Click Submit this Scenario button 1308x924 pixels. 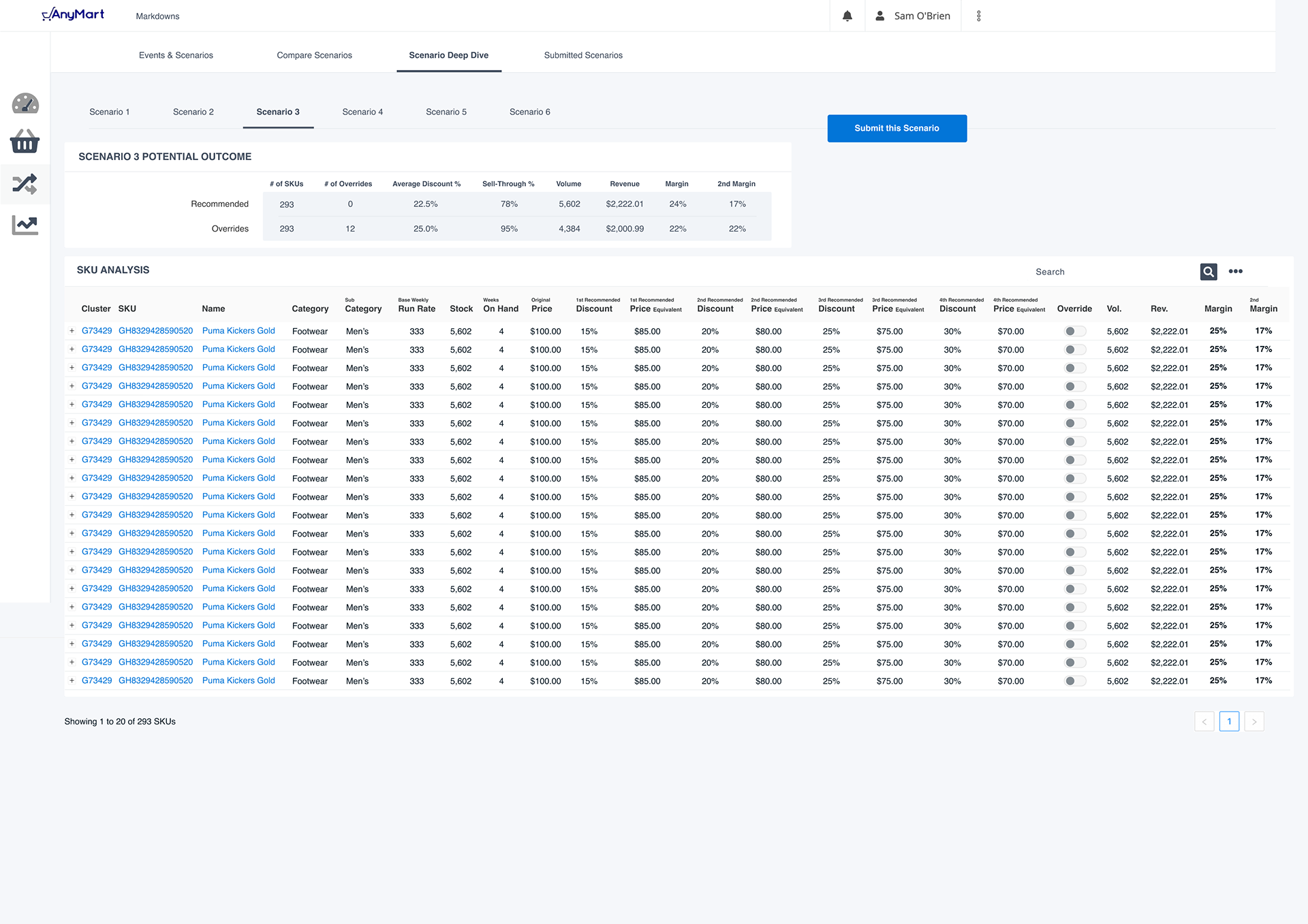click(897, 128)
